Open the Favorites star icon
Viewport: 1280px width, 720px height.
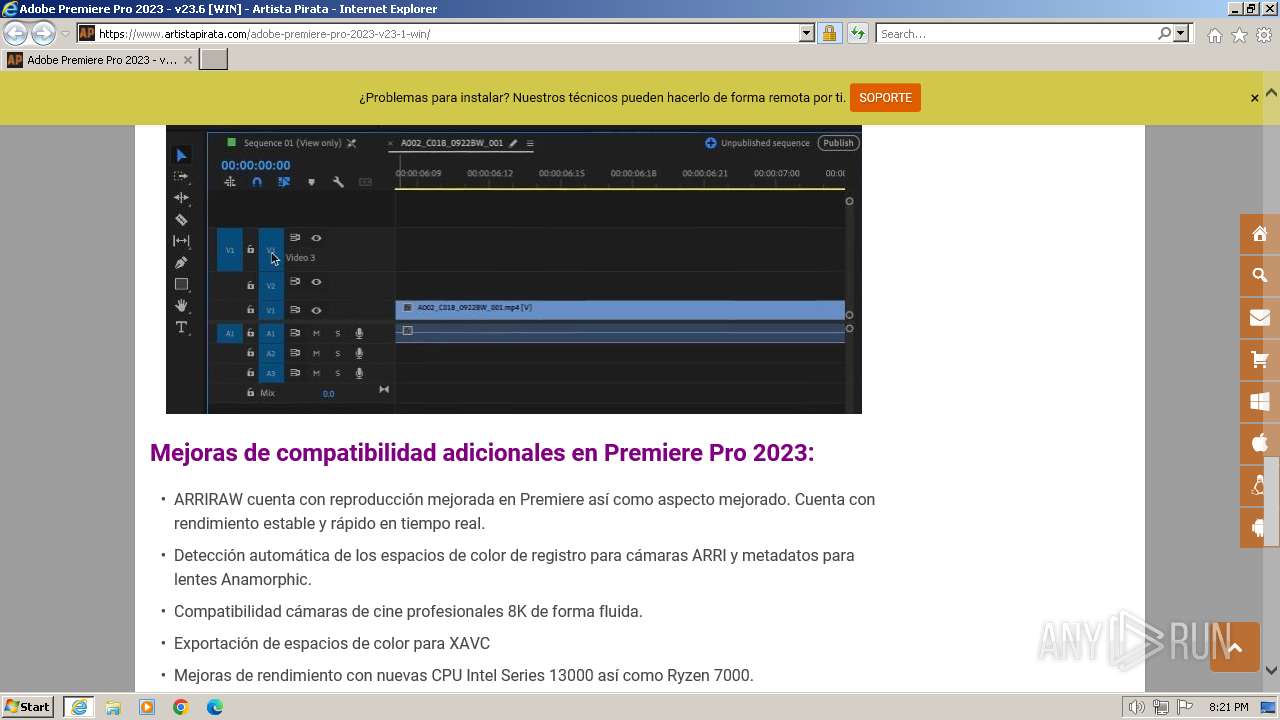click(1239, 35)
